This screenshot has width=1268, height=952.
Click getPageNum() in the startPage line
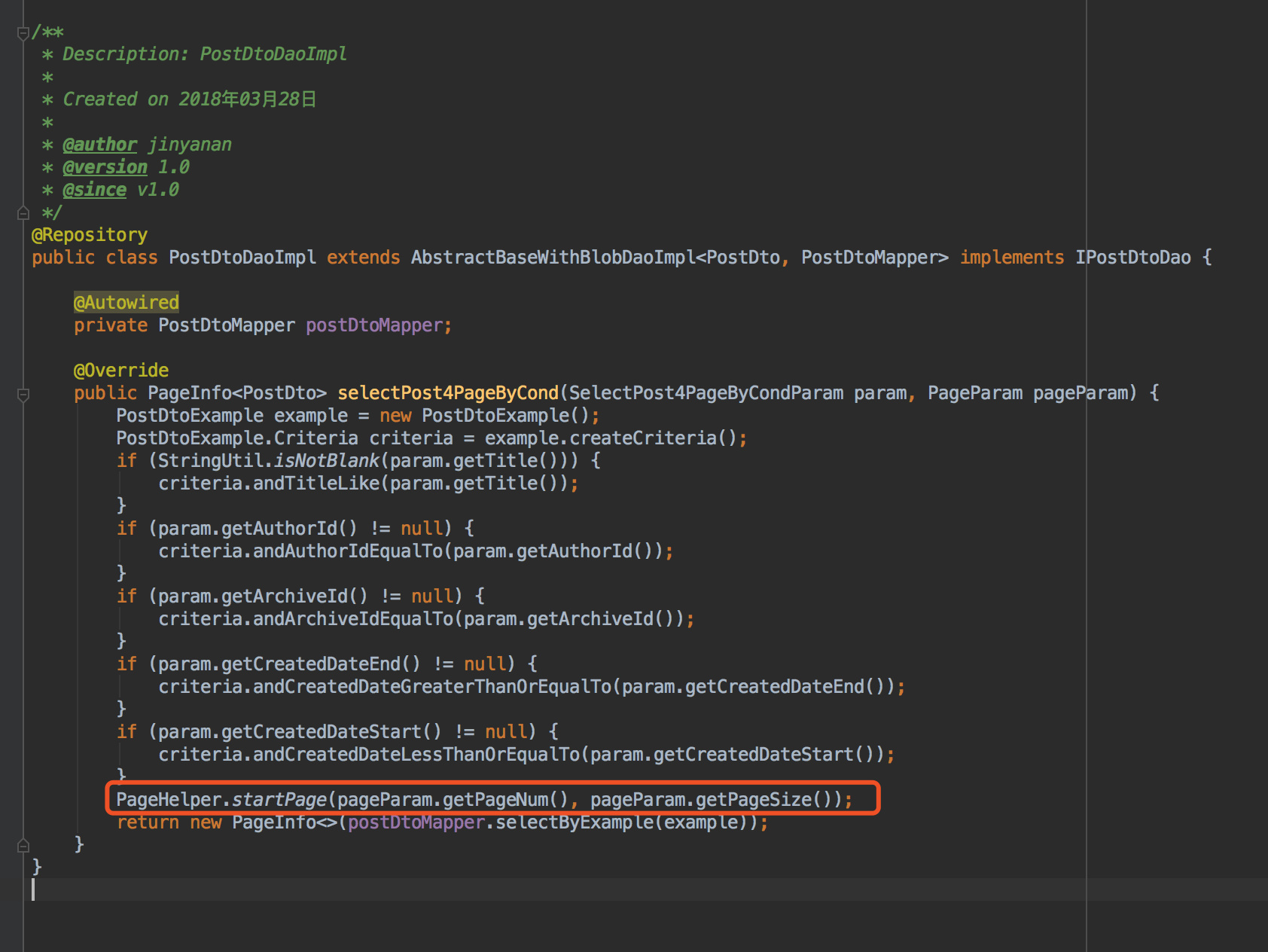coord(506,800)
